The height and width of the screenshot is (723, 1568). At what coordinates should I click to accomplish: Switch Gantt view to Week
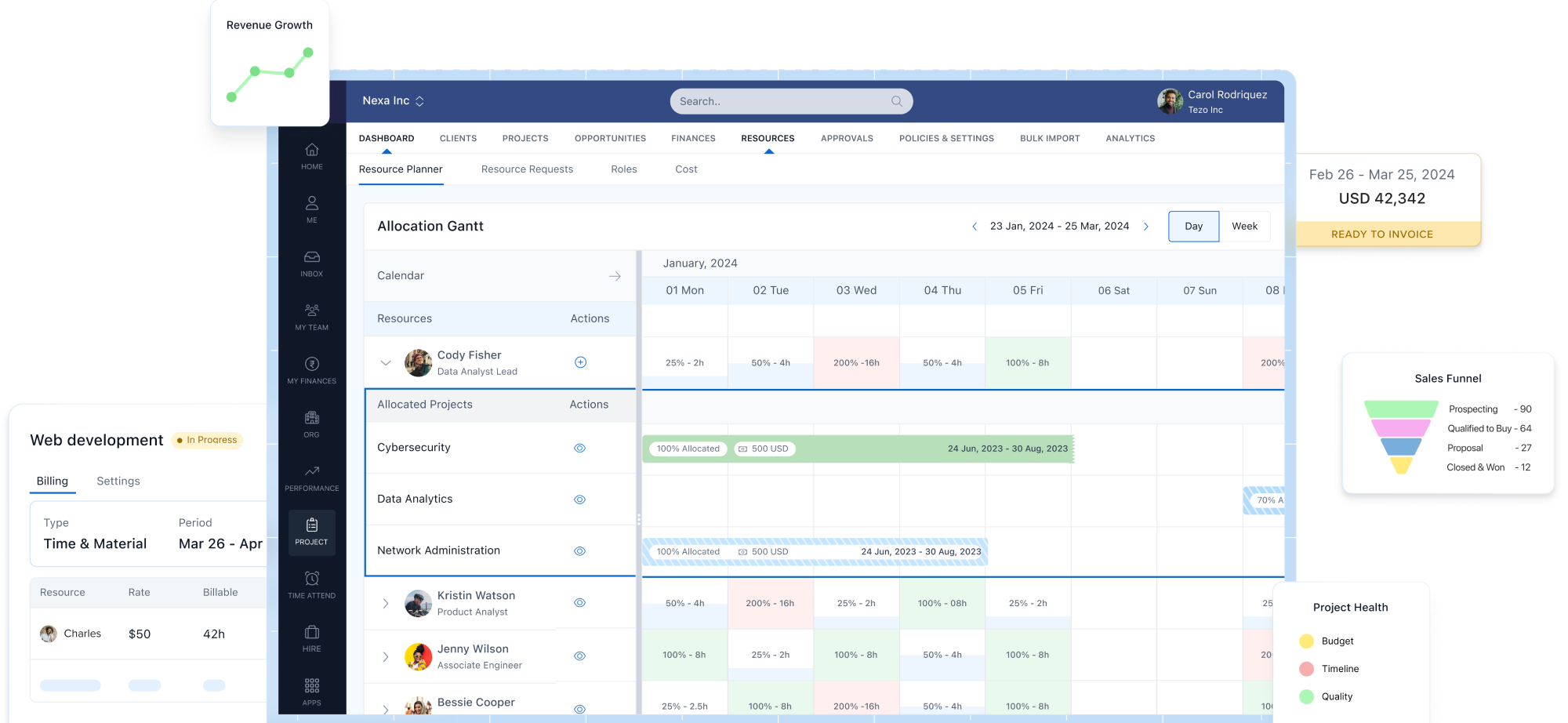coord(1244,226)
